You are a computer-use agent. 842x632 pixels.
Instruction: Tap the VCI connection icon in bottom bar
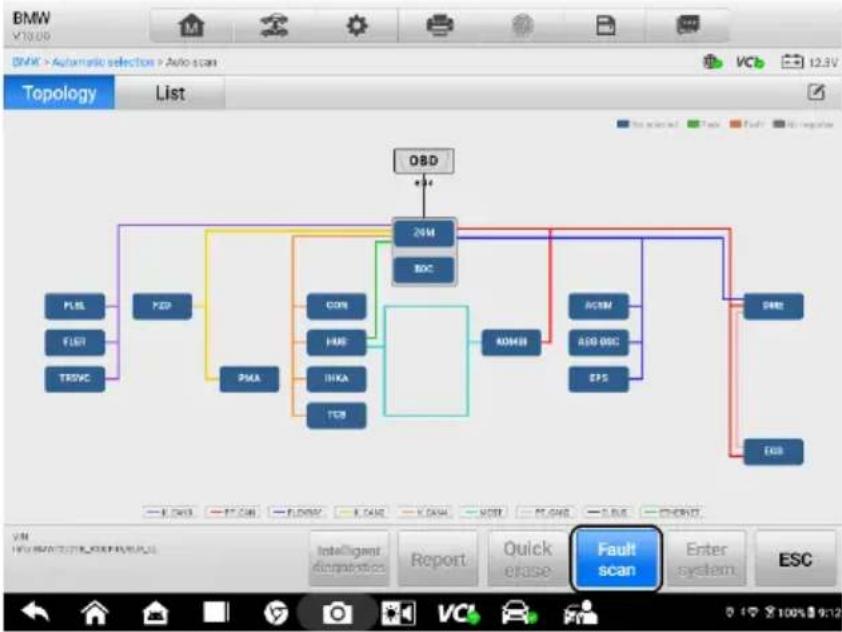(458, 613)
